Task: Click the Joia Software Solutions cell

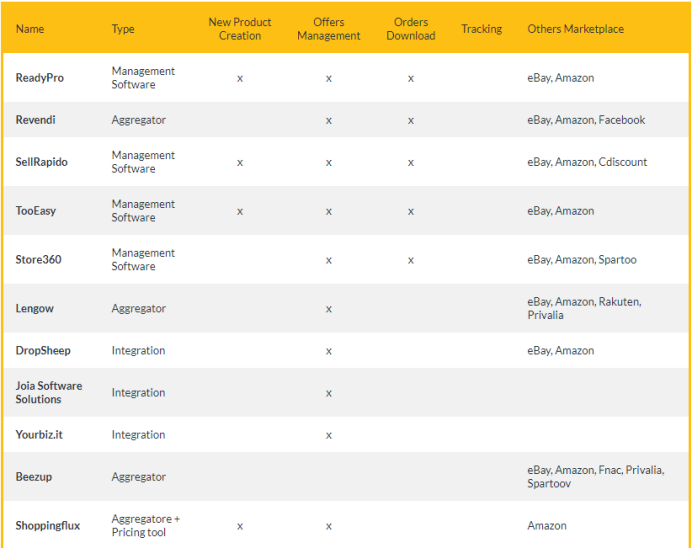Action: pyautogui.click(x=49, y=392)
